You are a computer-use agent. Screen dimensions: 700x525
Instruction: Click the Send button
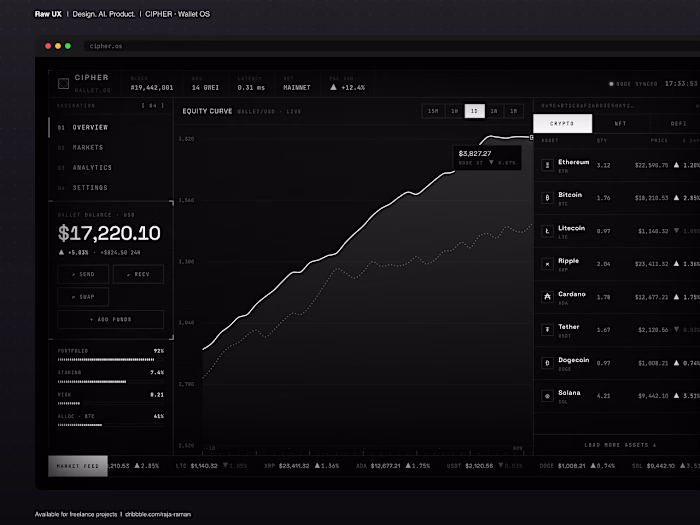pyautogui.click(x=83, y=274)
